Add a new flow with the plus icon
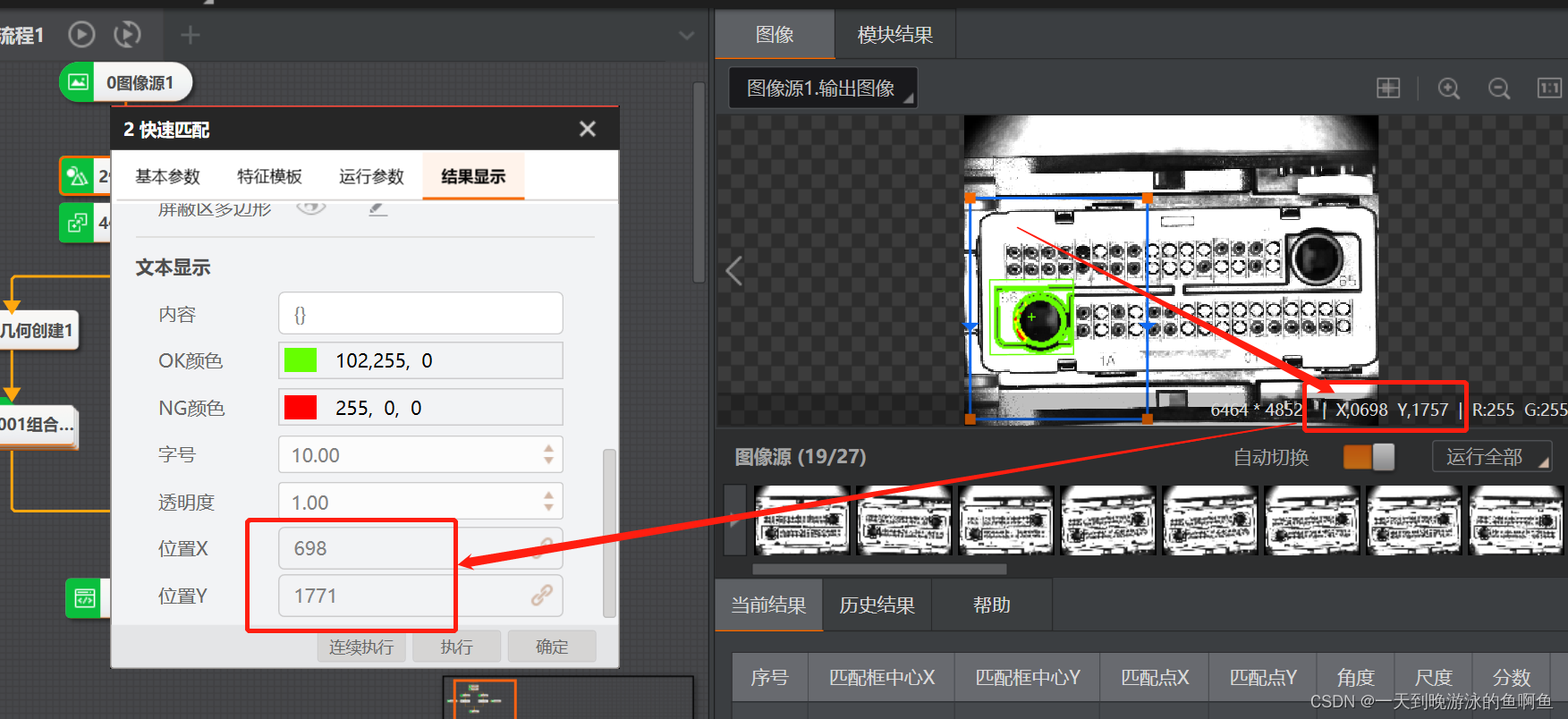This screenshot has height=719, width=1568. [x=190, y=35]
